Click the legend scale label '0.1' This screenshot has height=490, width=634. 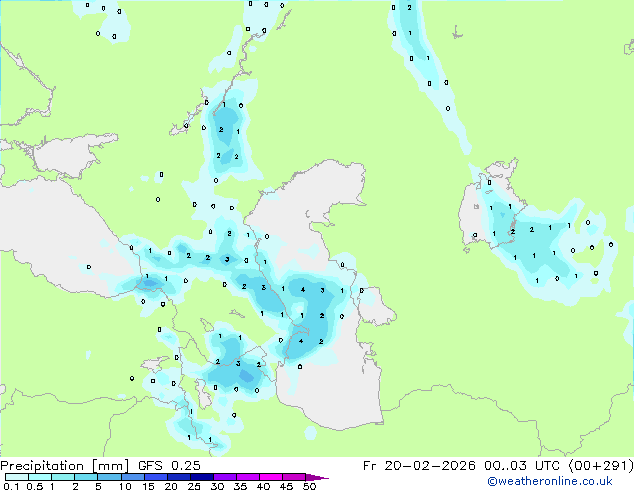point(11,486)
